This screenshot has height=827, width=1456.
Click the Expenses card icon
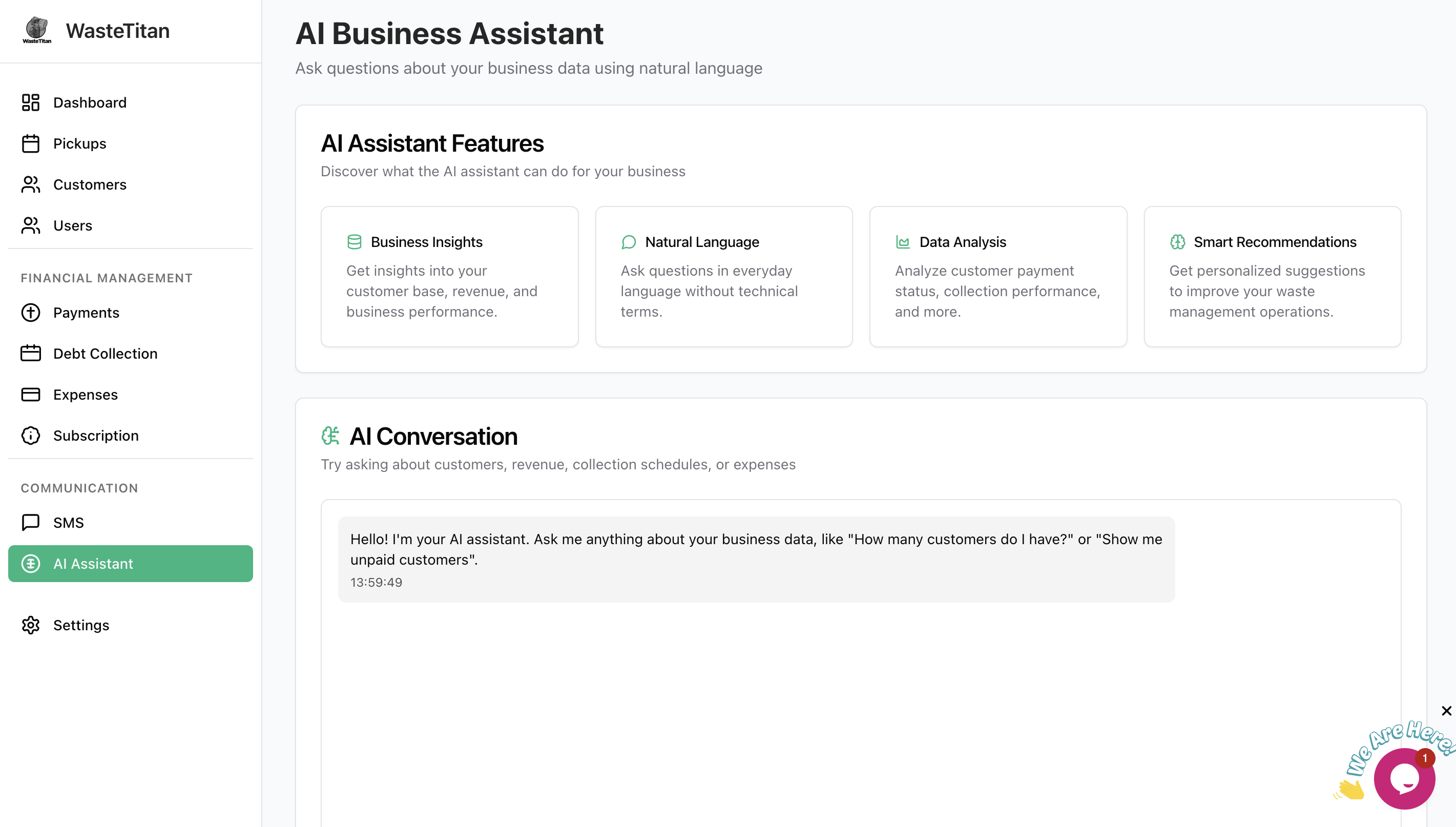31,394
